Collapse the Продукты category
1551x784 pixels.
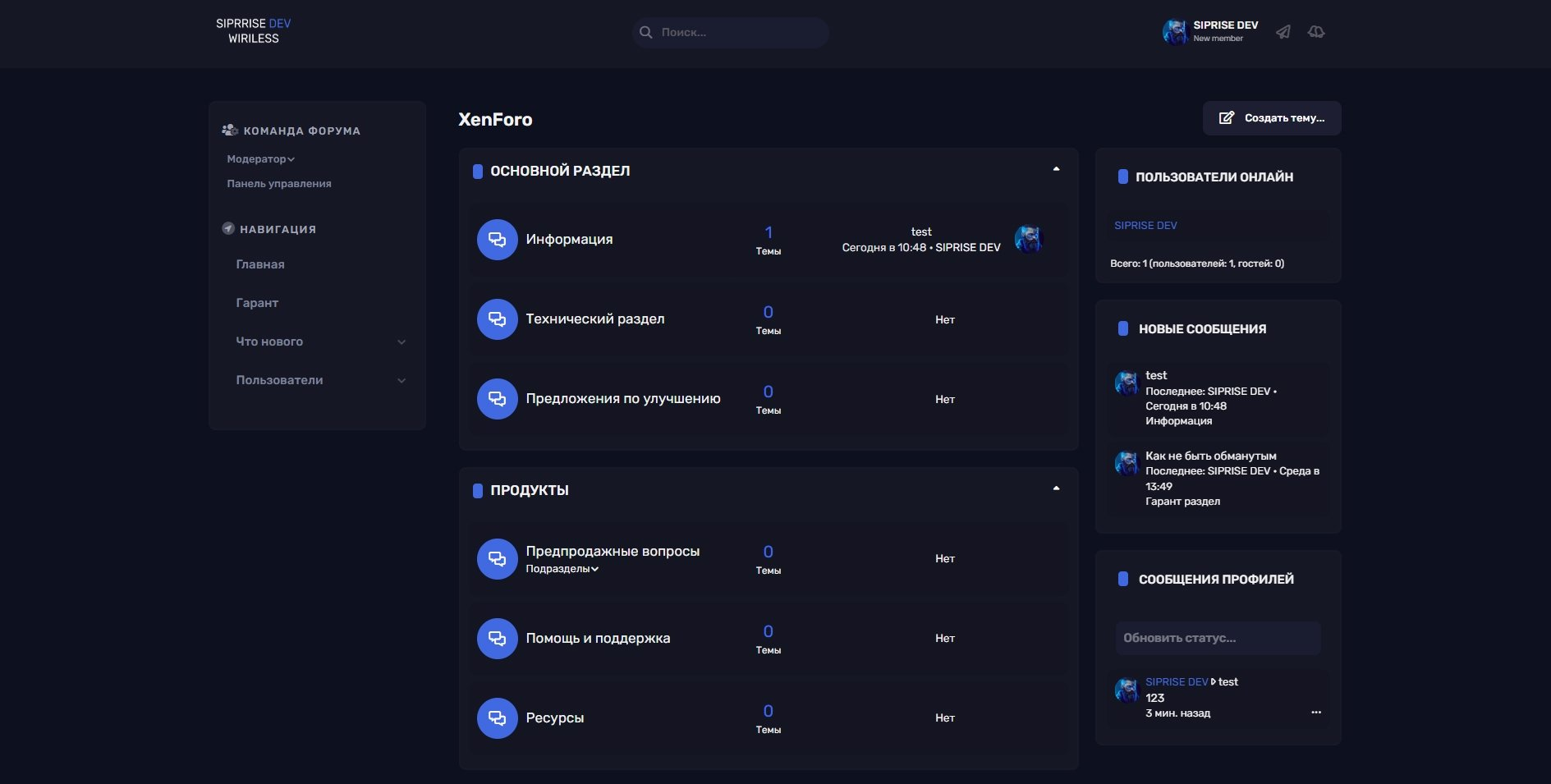[x=1056, y=489]
